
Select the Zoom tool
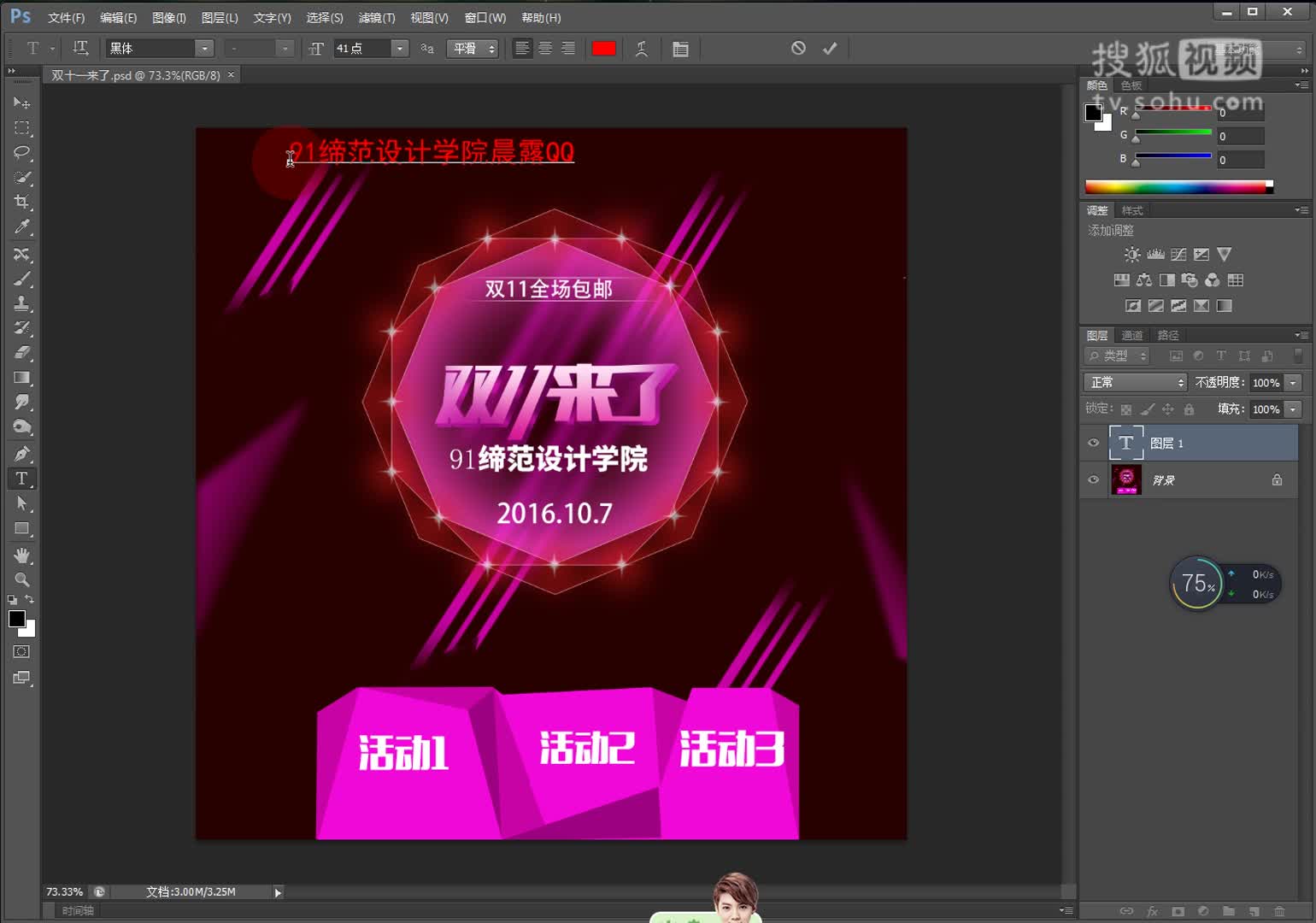(x=21, y=580)
